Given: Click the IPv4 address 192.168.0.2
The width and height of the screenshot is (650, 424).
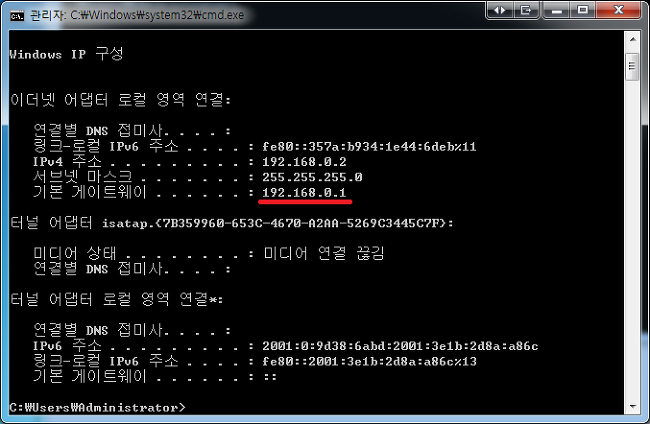Looking at the screenshot, I should click(x=304, y=162).
